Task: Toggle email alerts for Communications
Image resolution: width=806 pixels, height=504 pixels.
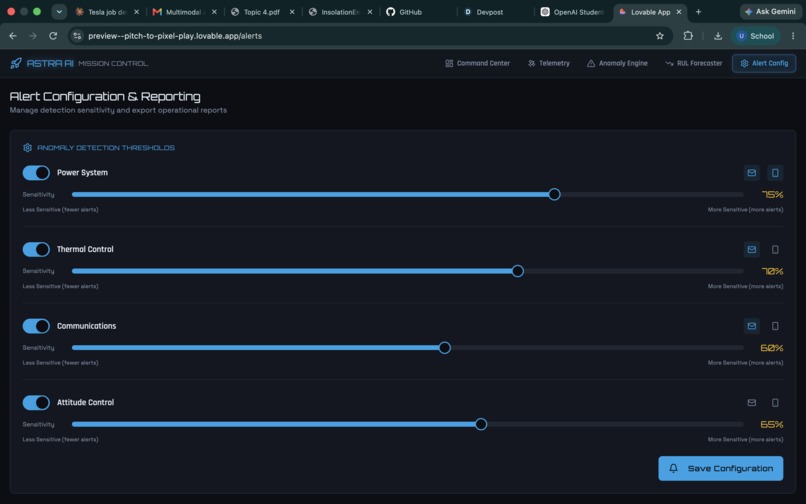Action: 752,326
